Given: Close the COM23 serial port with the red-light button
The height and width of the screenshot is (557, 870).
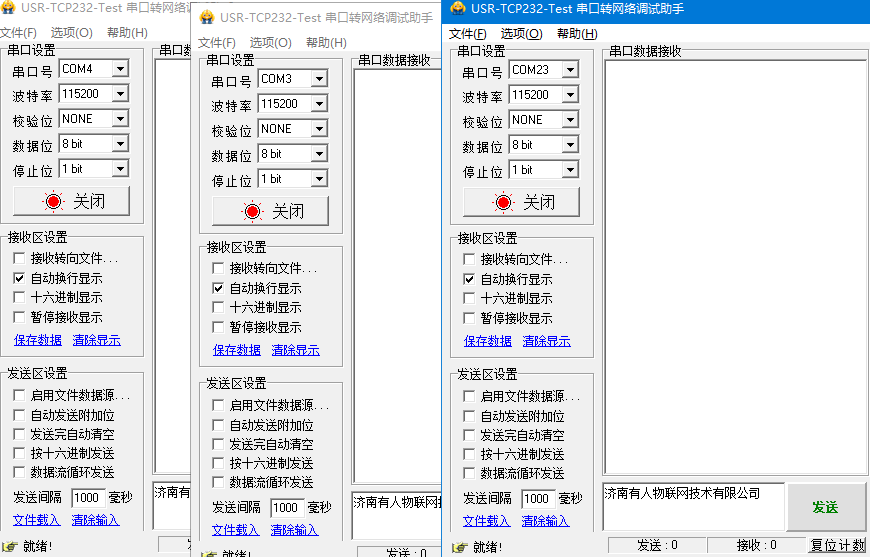Looking at the screenshot, I should [x=521, y=202].
